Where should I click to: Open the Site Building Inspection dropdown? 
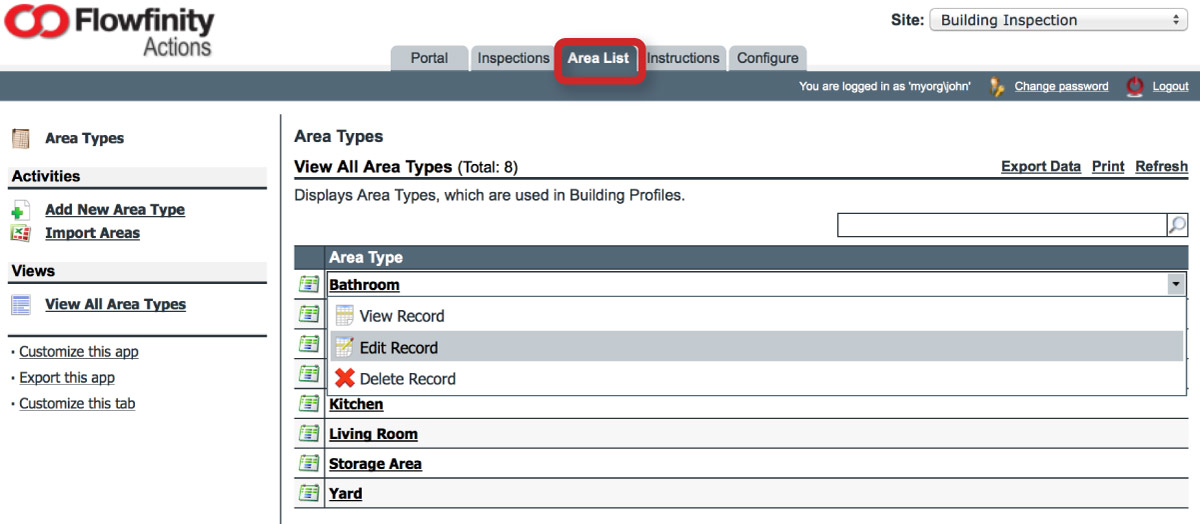coord(1058,20)
